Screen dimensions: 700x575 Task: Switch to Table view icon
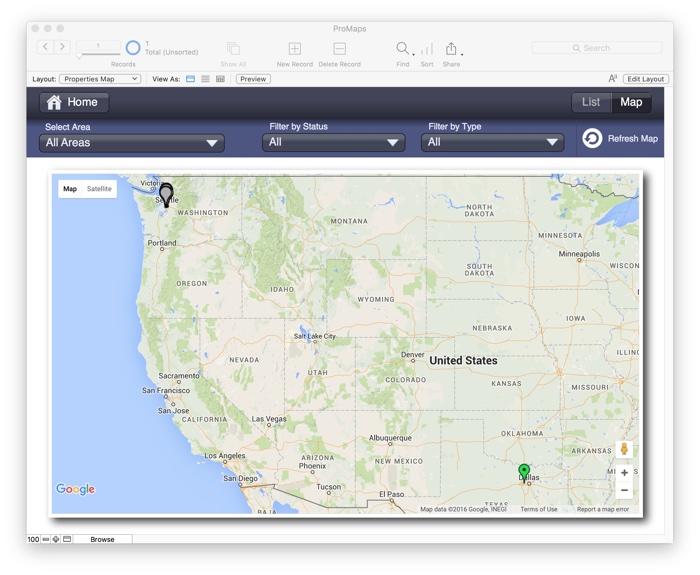[220, 79]
